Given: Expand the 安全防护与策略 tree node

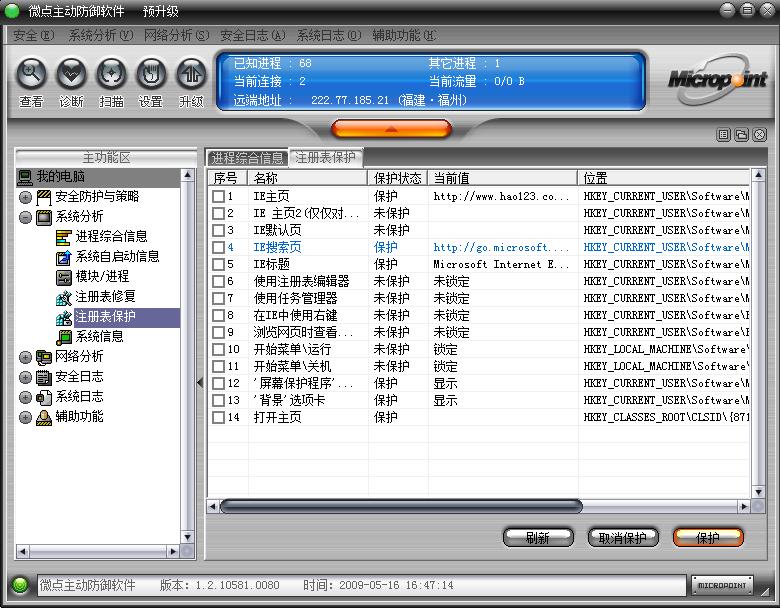Looking at the screenshot, I should coord(25,198).
